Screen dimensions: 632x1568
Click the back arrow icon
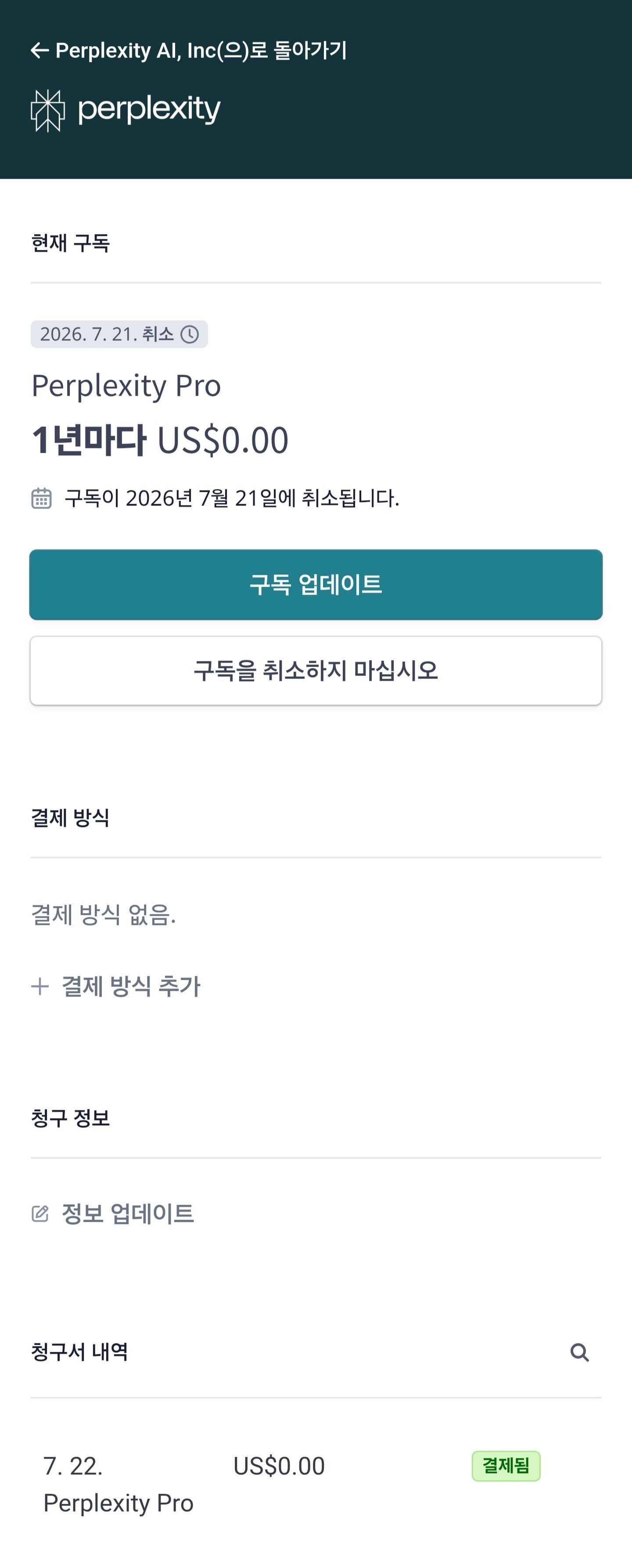click(x=39, y=51)
